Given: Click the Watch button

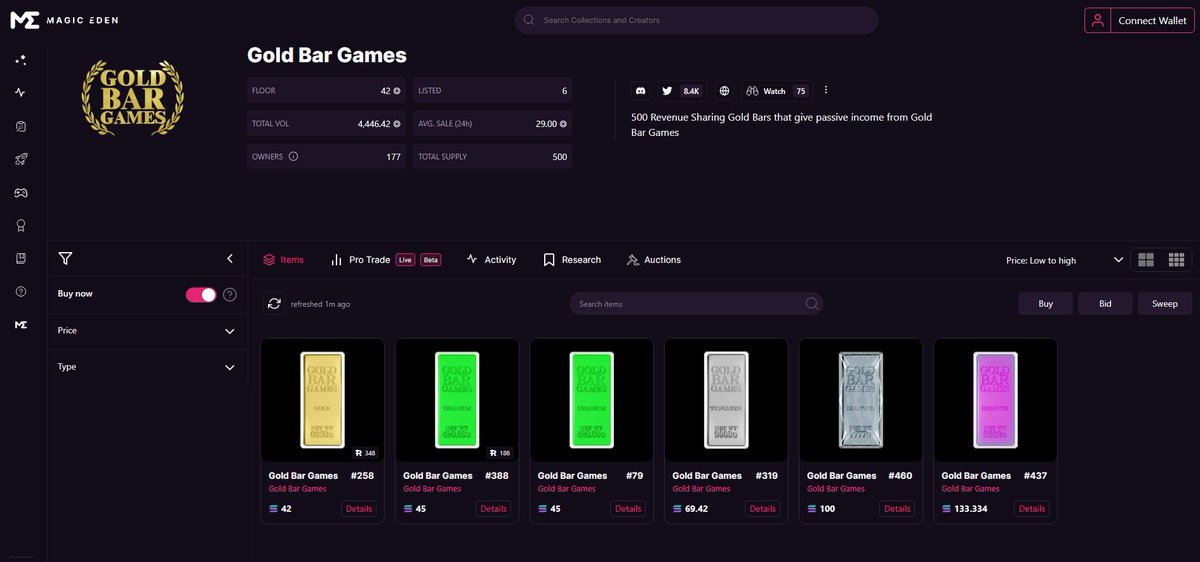Looking at the screenshot, I should 776,91.
